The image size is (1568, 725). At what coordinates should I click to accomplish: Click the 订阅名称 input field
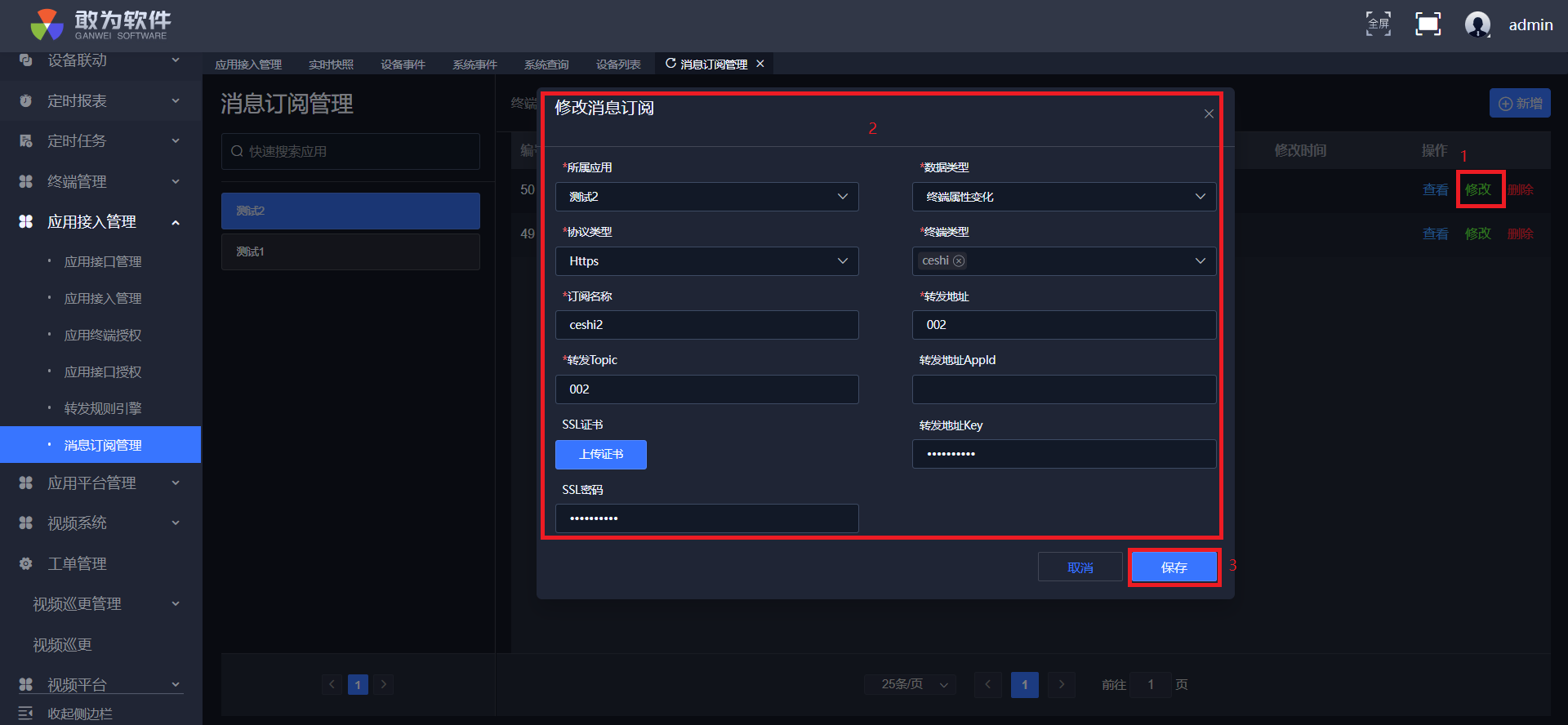(706, 325)
